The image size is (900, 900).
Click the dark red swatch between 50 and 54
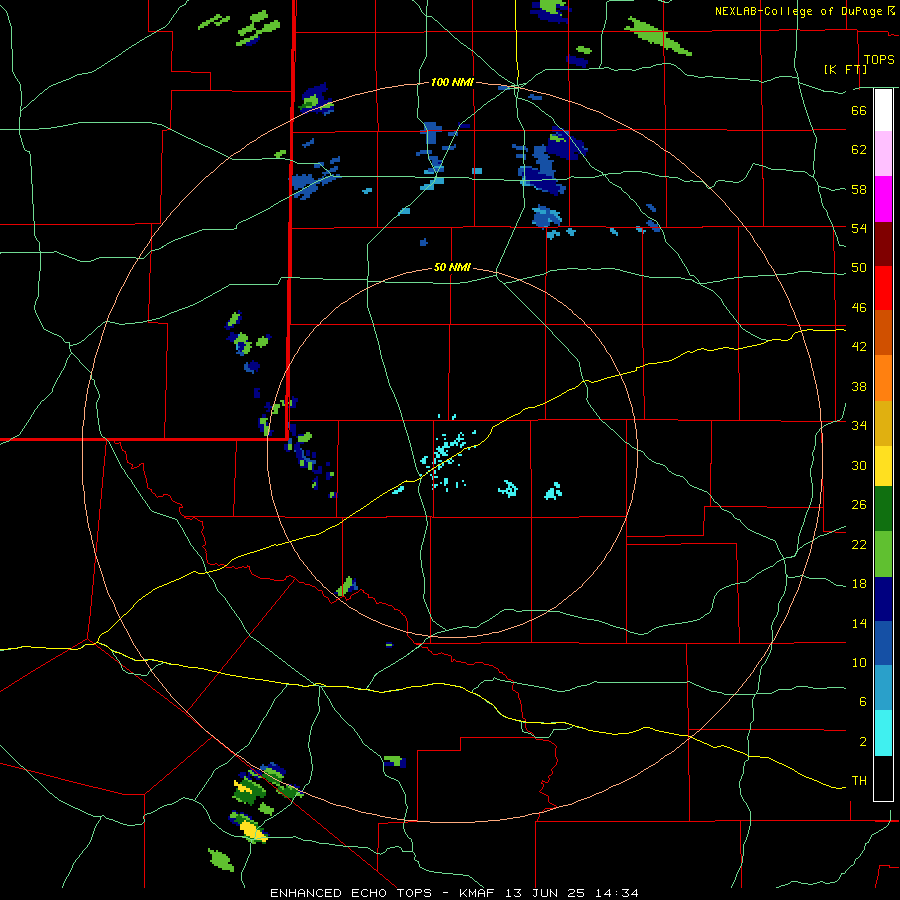click(883, 244)
